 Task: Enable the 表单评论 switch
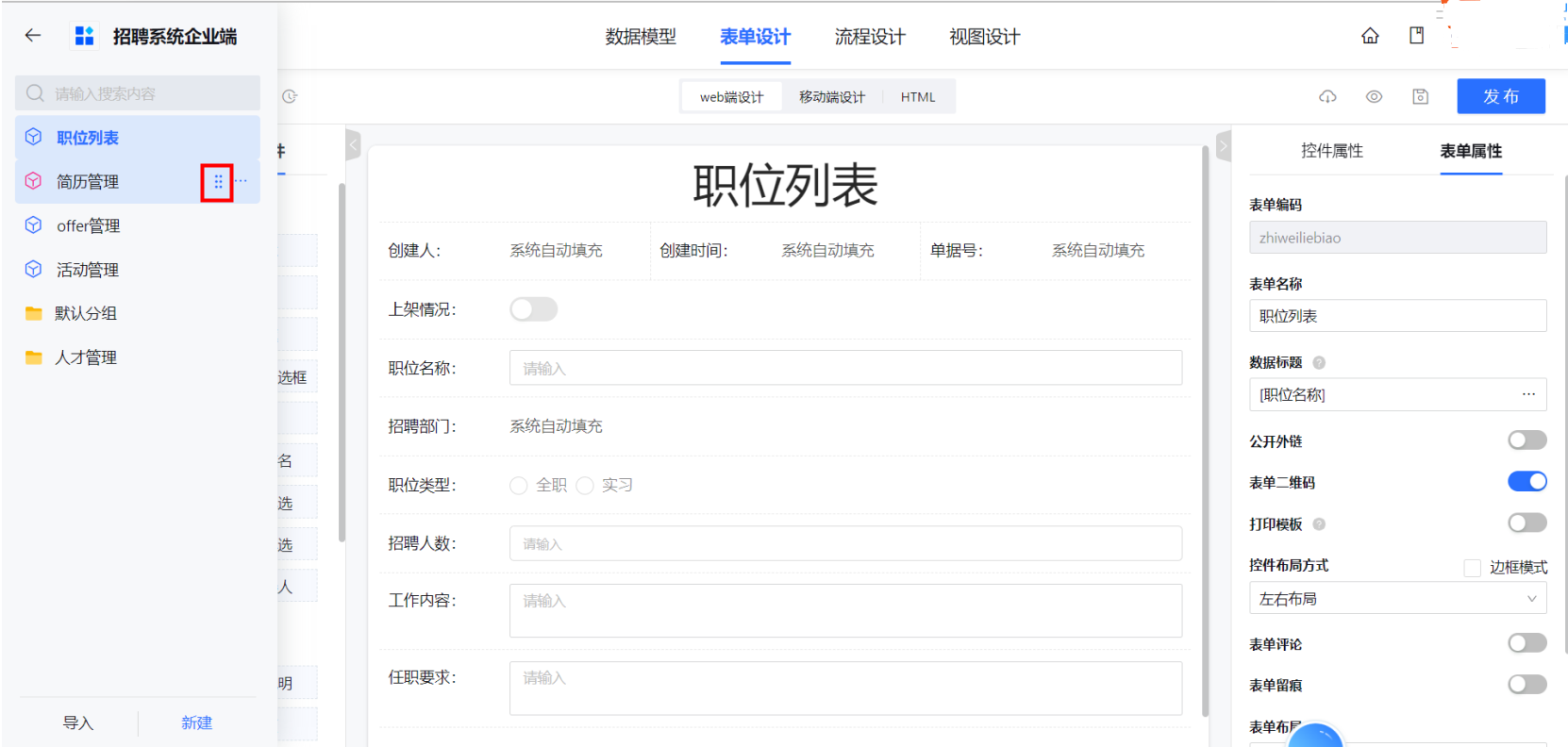point(1527,643)
